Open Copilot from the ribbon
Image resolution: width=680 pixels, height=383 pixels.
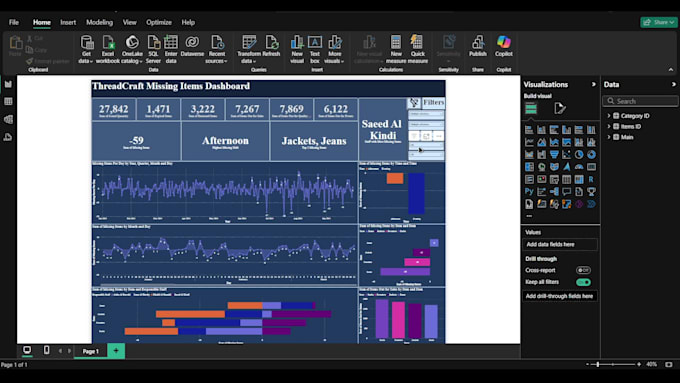pyautogui.click(x=503, y=46)
